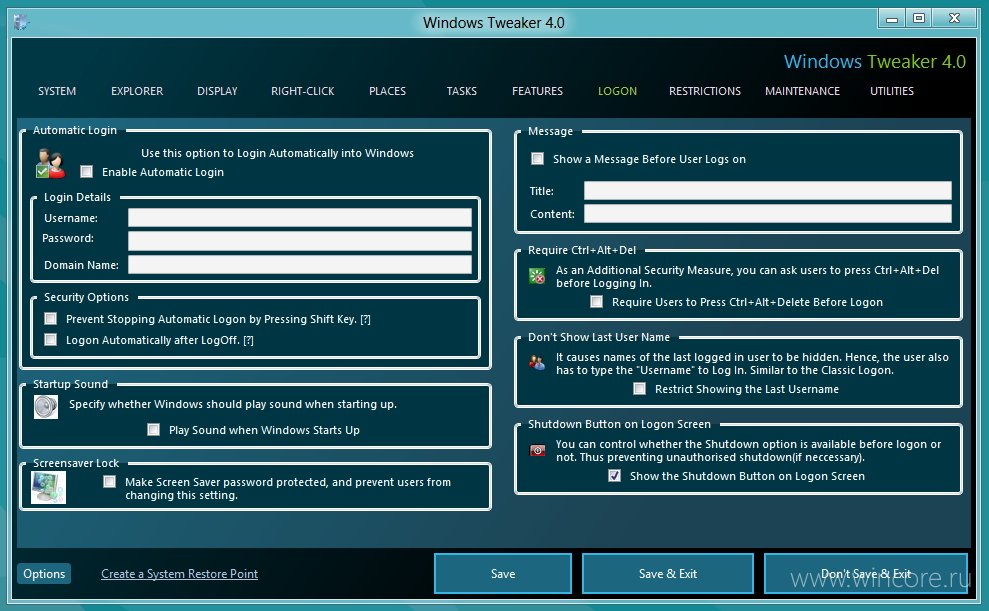Image resolution: width=989 pixels, height=611 pixels.
Task: Click the Shutdown Button section red icon
Action: (x=537, y=450)
